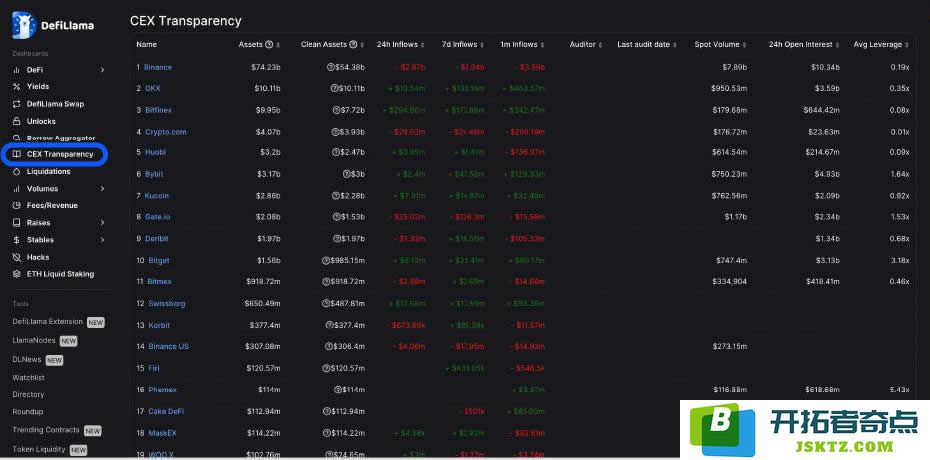Open Huobi exchange link
Screen dimensions: 930x460
coord(155,152)
